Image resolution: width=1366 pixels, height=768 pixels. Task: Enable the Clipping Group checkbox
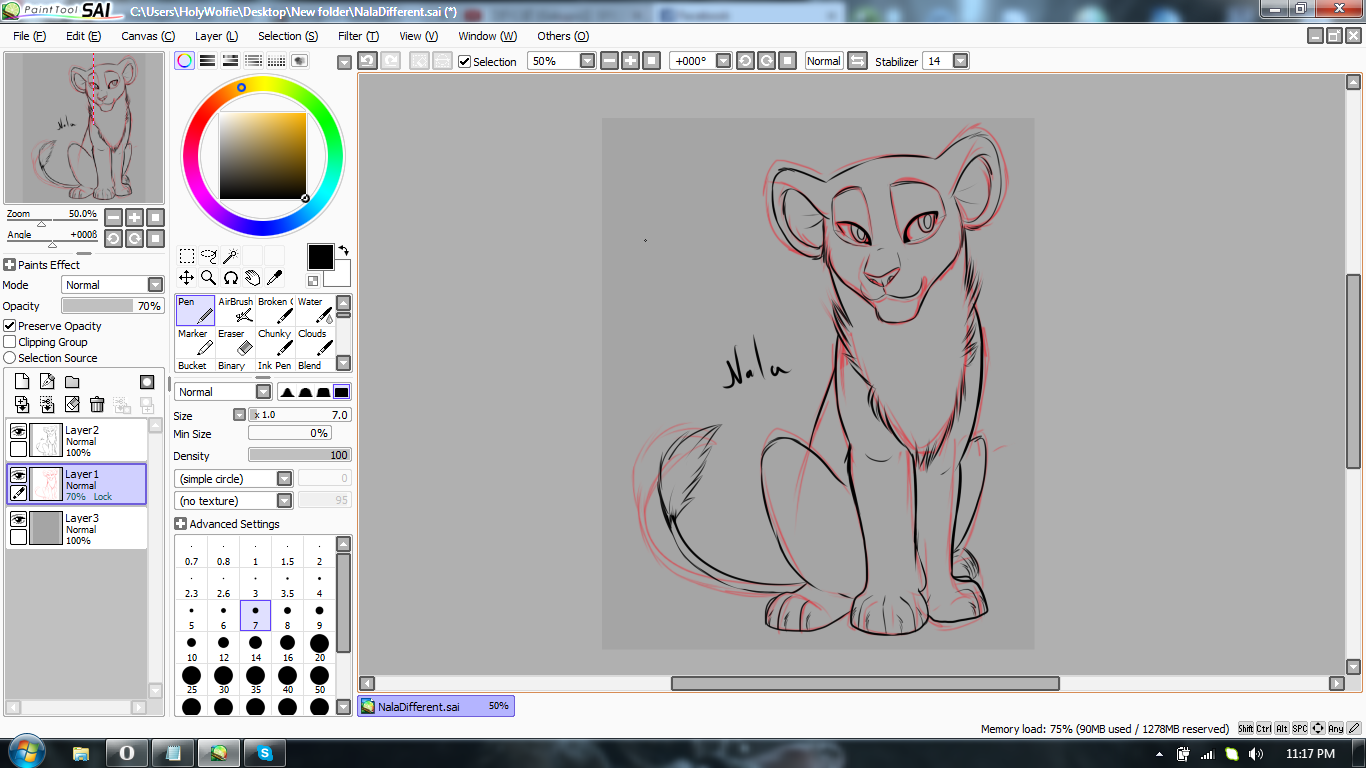coord(10,342)
